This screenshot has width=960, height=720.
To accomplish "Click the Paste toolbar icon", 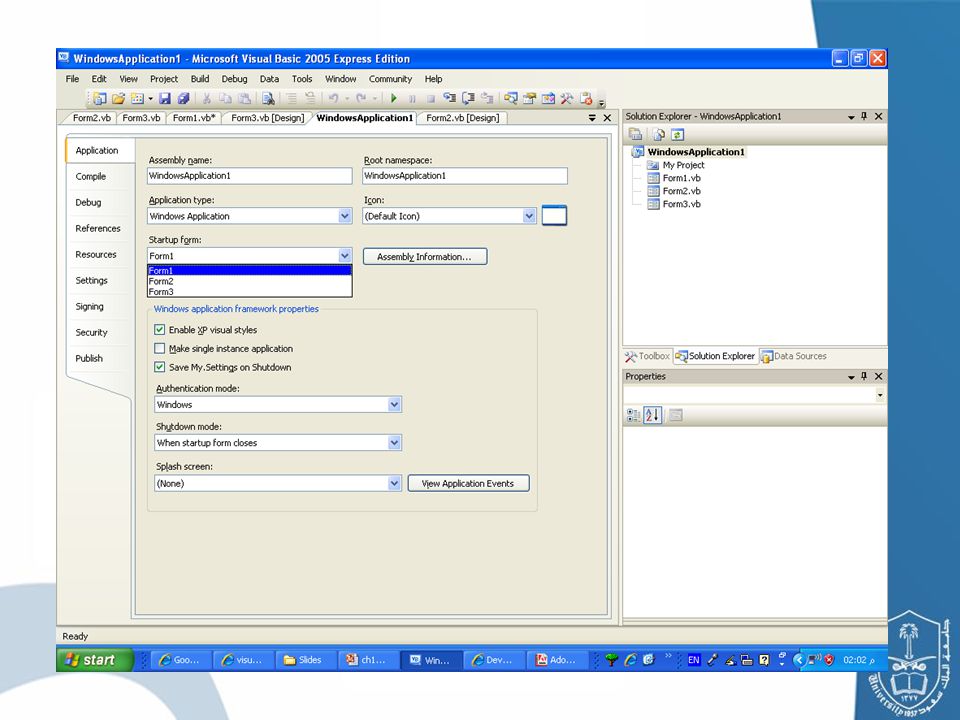I will [x=244, y=98].
